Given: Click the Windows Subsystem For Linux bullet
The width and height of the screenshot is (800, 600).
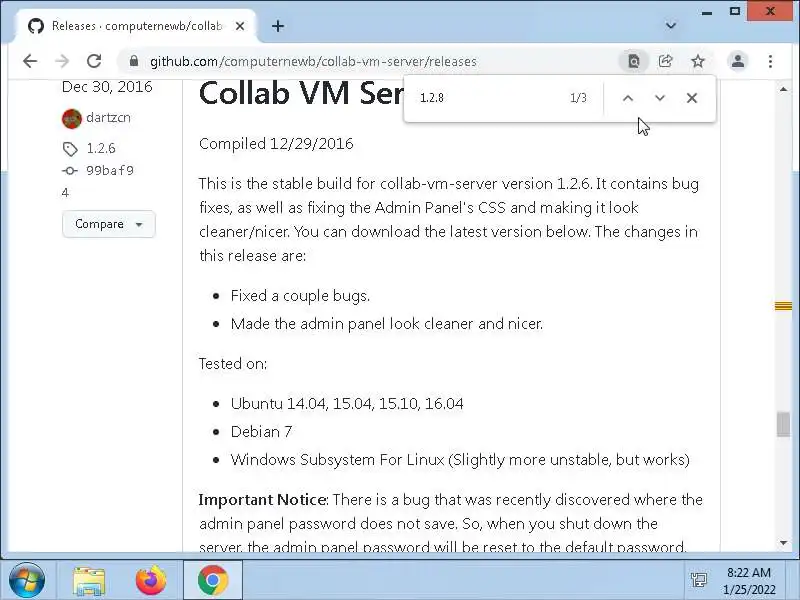Looking at the screenshot, I should tap(460, 460).
